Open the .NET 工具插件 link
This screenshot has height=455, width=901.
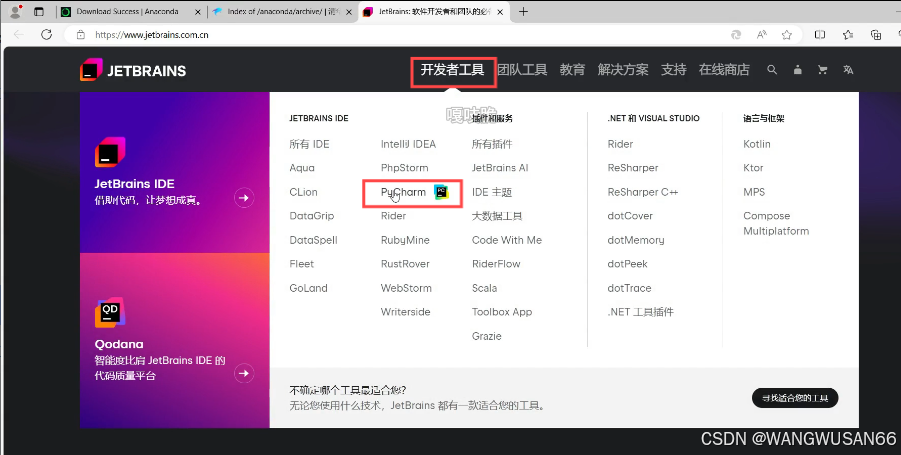641,312
